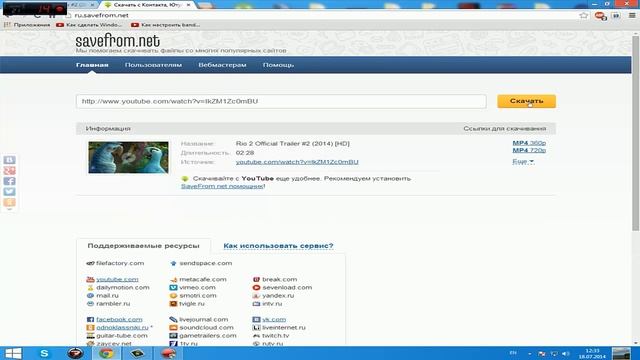Viewport: 640px width, 360px height.
Task: Download the MP4 720p link
Action: click(x=529, y=150)
